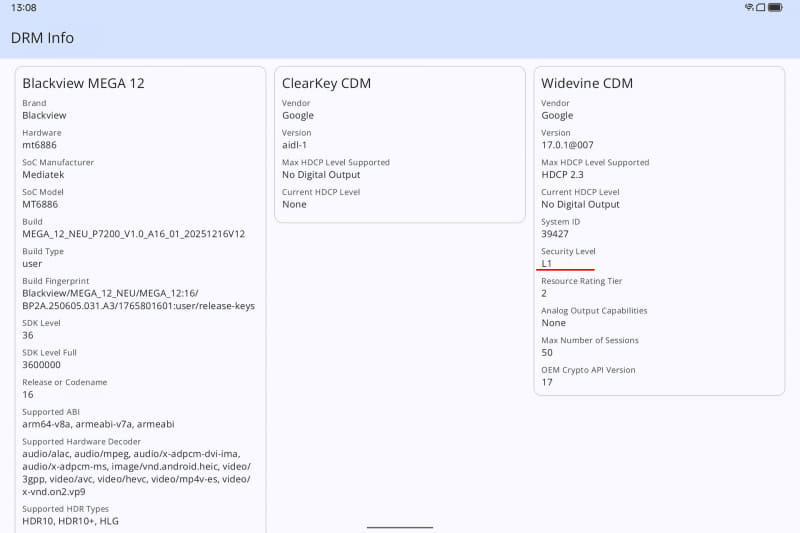The width and height of the screenshot is (800, 533).
Task: Tap the square icon beside the battery
Action: click(760, 7)
